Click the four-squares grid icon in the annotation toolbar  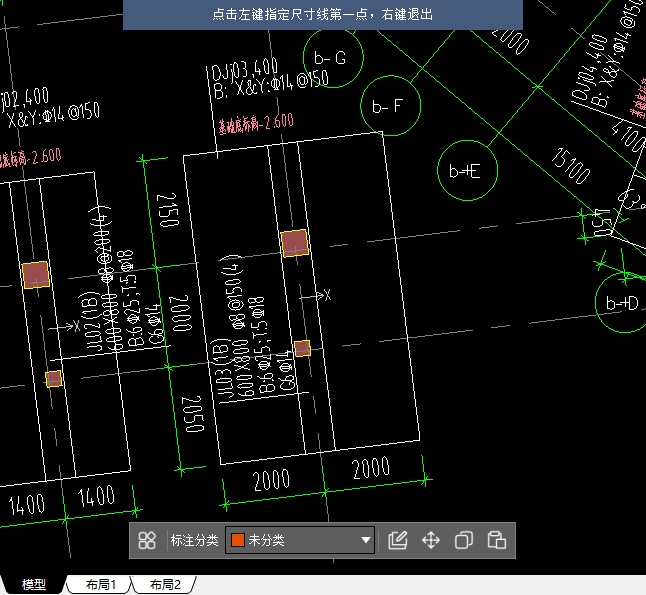click(147, 540)
